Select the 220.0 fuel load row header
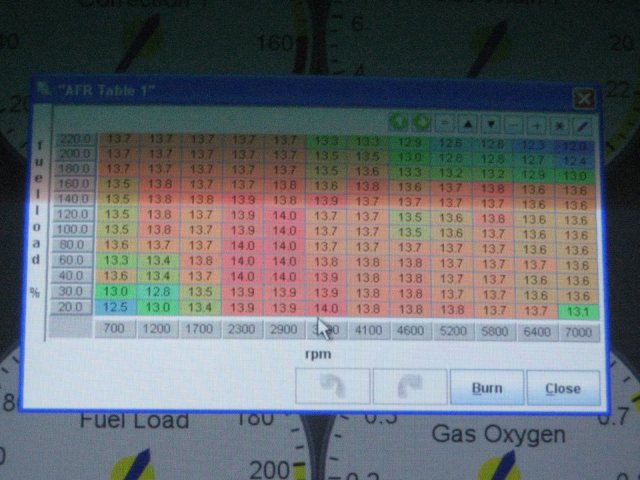 pyautogui.click(x=75, y=140)
